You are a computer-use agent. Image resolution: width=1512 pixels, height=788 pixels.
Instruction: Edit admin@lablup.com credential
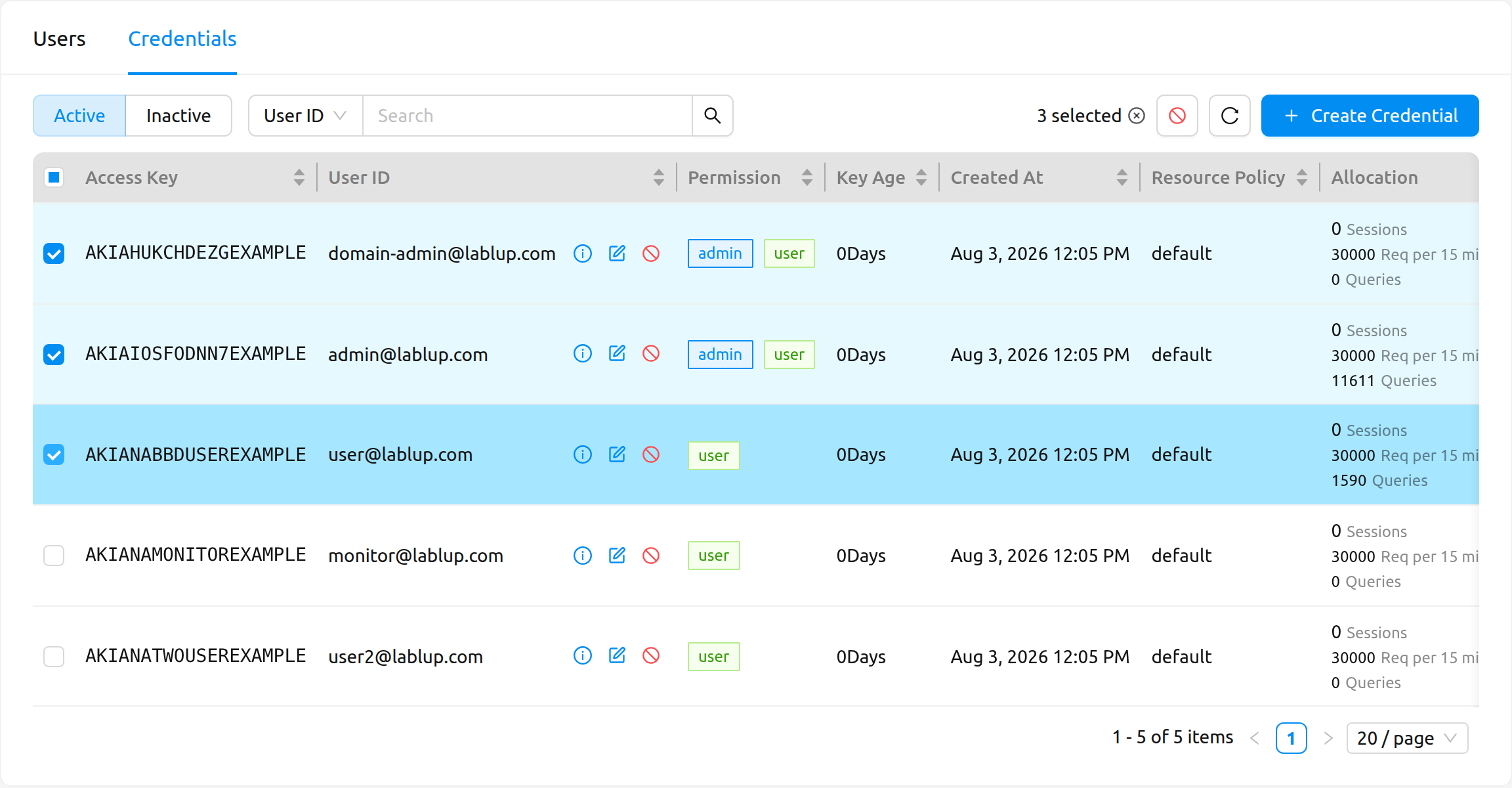coord(617,354)
